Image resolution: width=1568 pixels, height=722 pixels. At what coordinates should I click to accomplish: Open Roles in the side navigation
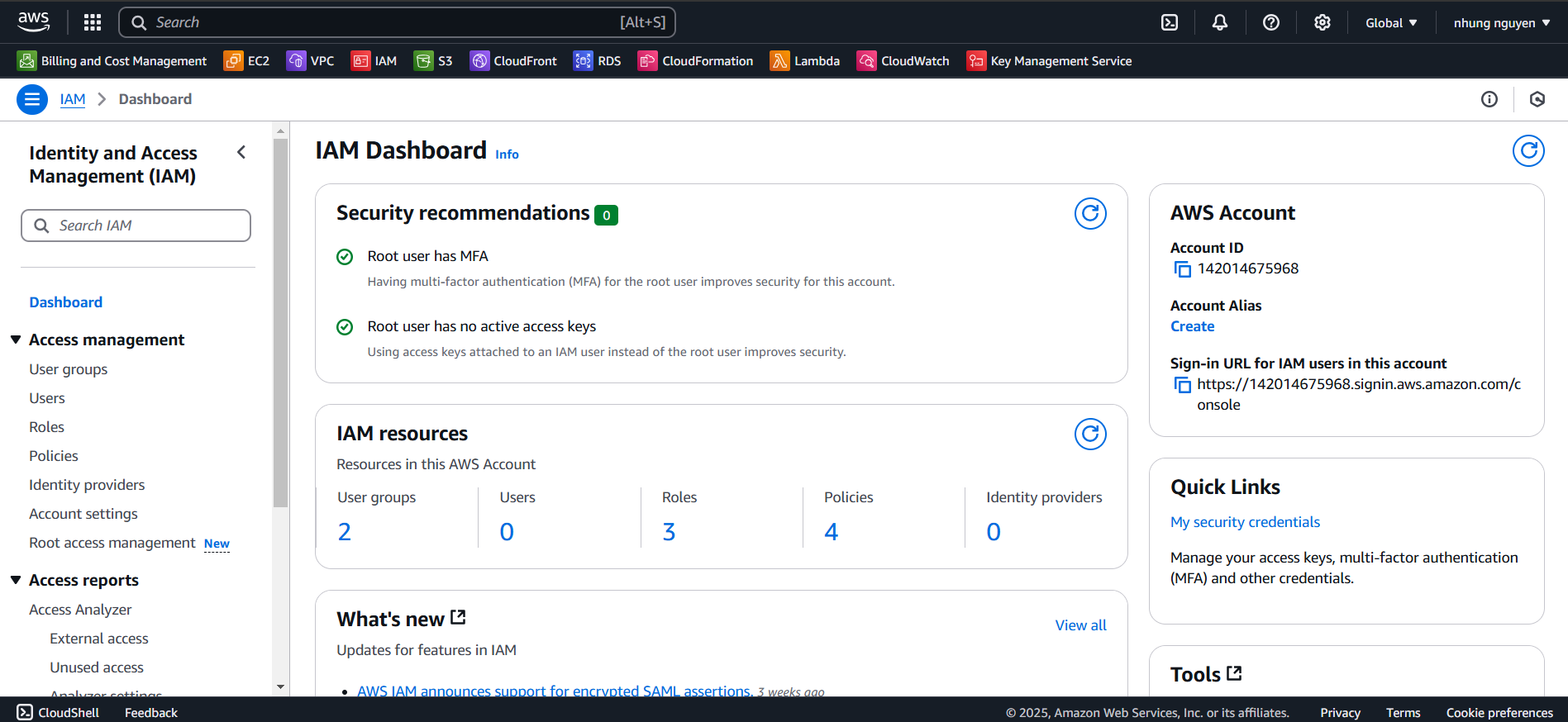point(46,427)
